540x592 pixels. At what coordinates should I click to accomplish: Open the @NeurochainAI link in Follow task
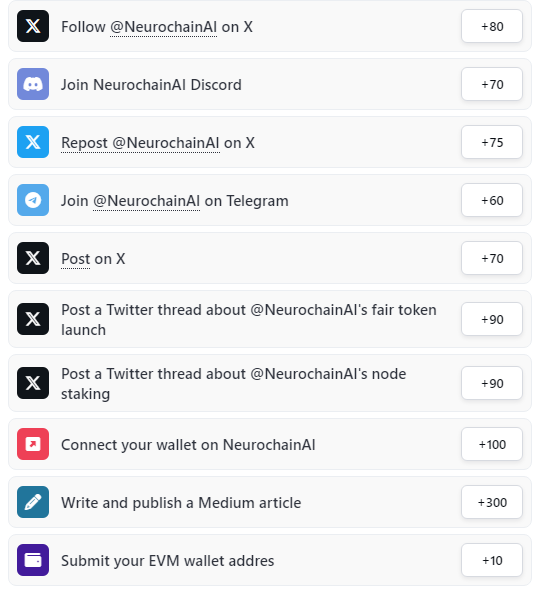tap(163, 27)
